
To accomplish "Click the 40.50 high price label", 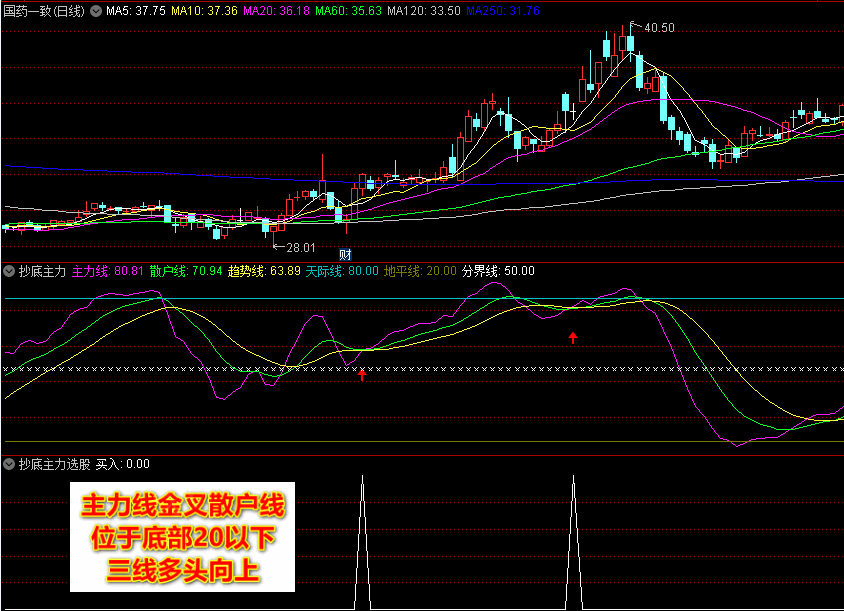I will click(659, 27).
